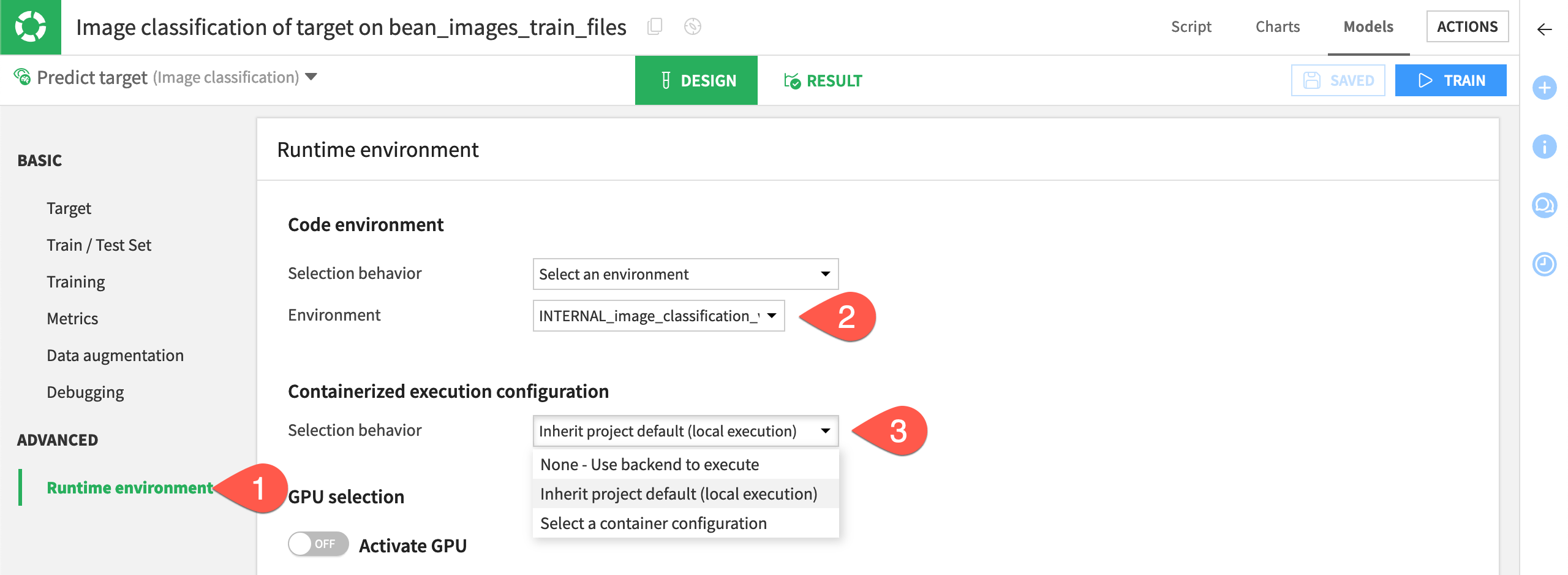1568x575 pixels.
Task: Open the Actions menu
Action: tap(1468, 26)
